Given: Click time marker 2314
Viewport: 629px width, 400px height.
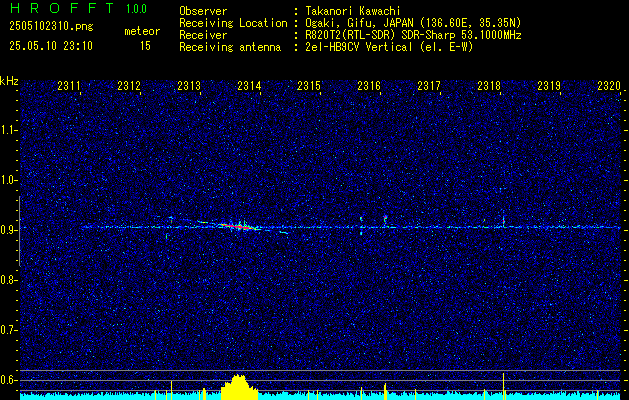Looking at the screenshot, I should 249,85.
